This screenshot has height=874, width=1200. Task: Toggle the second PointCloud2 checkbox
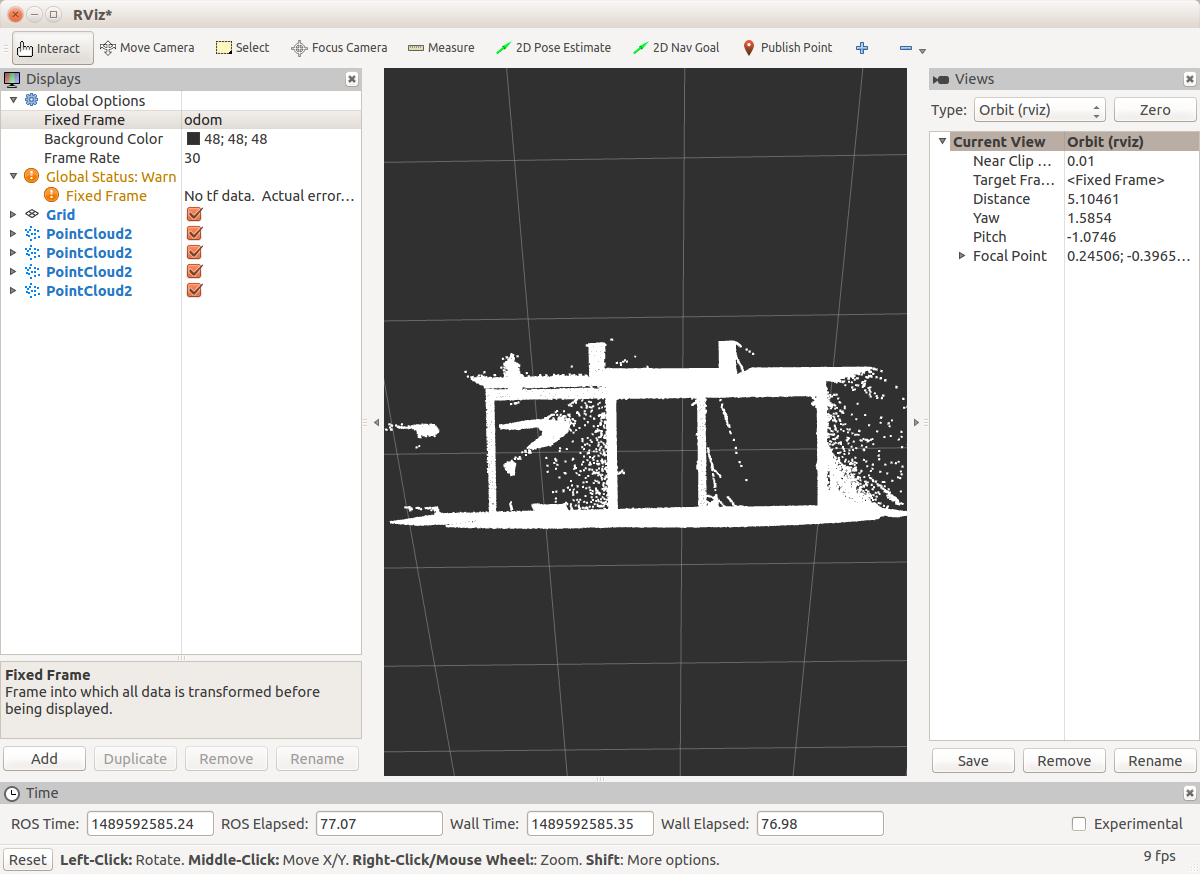coord(195,252)
